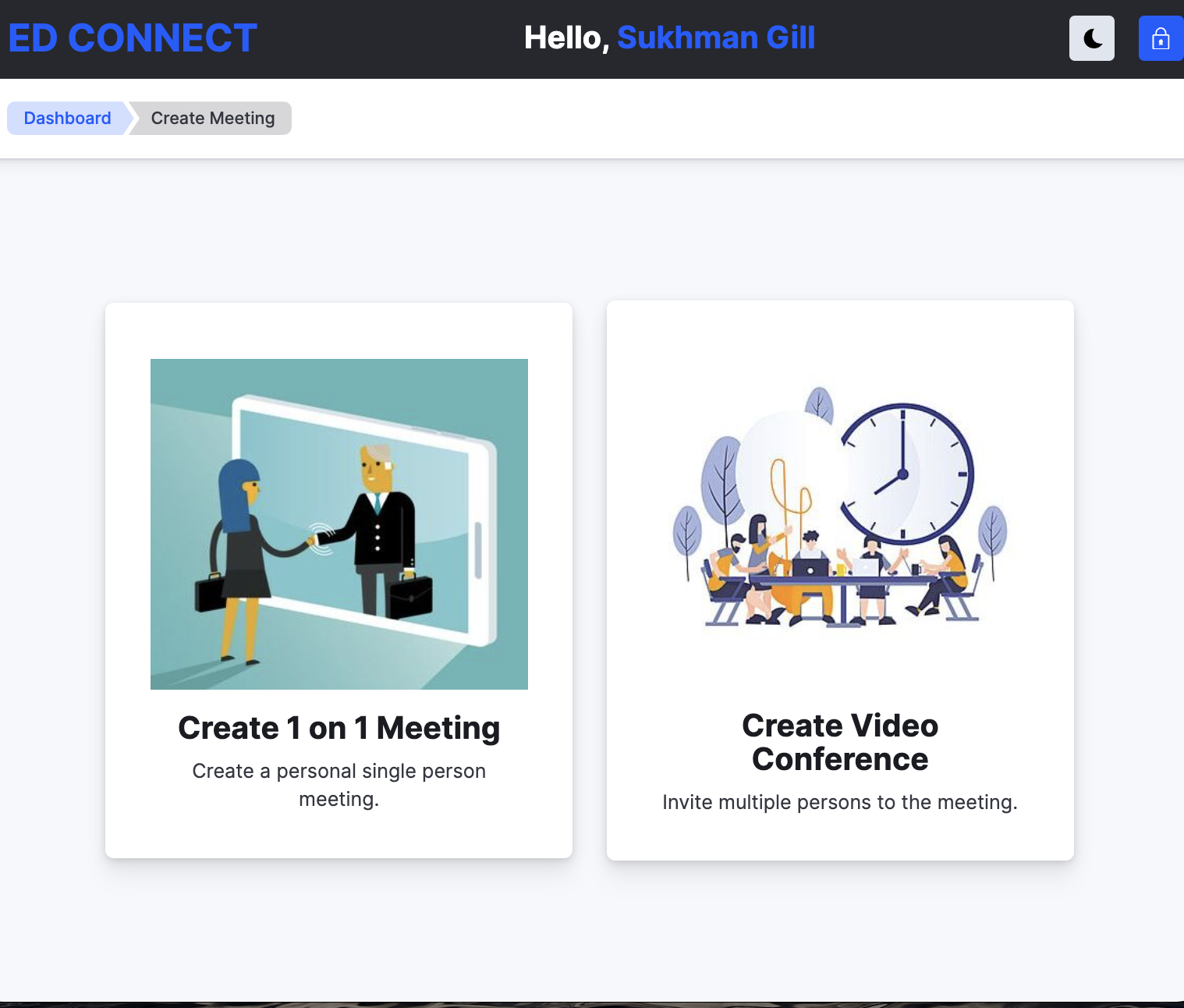The image size is (1184, 1008).
Task: Click the laptop on the conference table
Action: (x=810, y=567)
